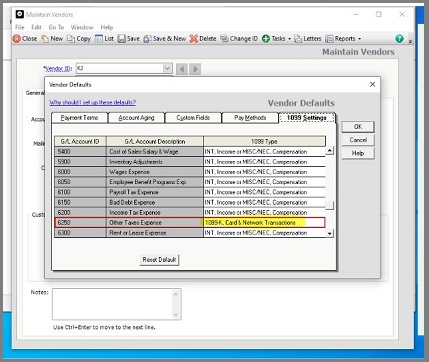Select the 1099 Settings tab
The height and width of the screenshot is (362, 429).
click(307, 118)
